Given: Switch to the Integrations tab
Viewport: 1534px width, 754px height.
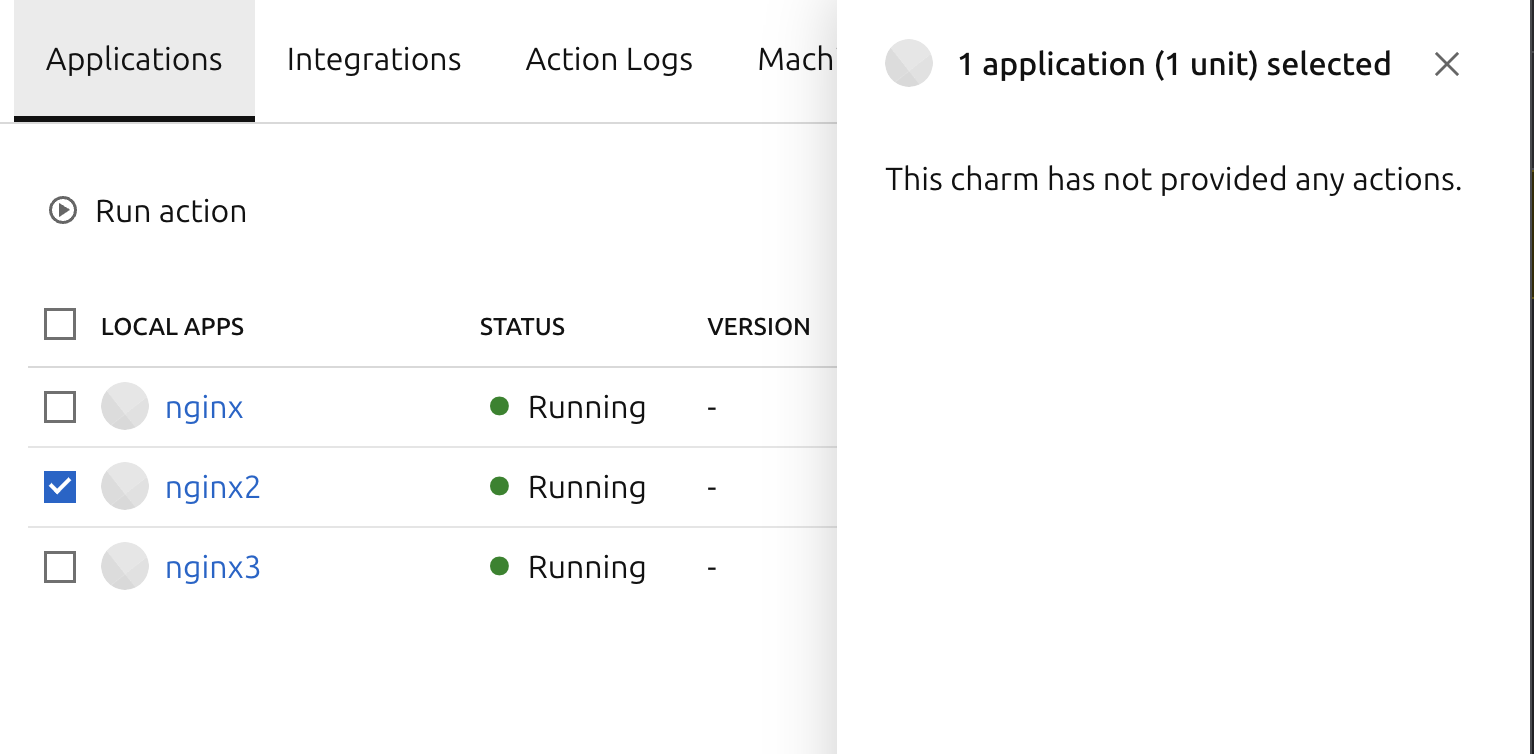Looking at the screenshot, I should tap(373, 59).
